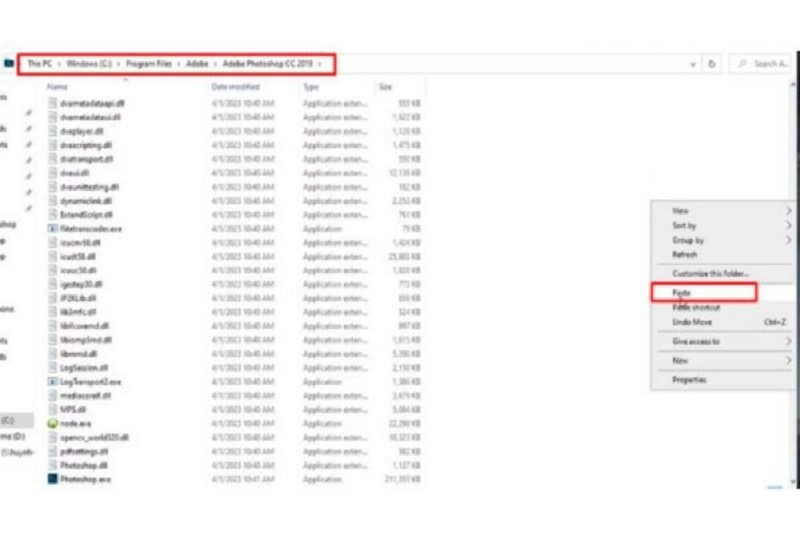Screen dimensions: 800x533
Task: Click the JP2KLib.dll file icon
Action: tap(53, 298)
